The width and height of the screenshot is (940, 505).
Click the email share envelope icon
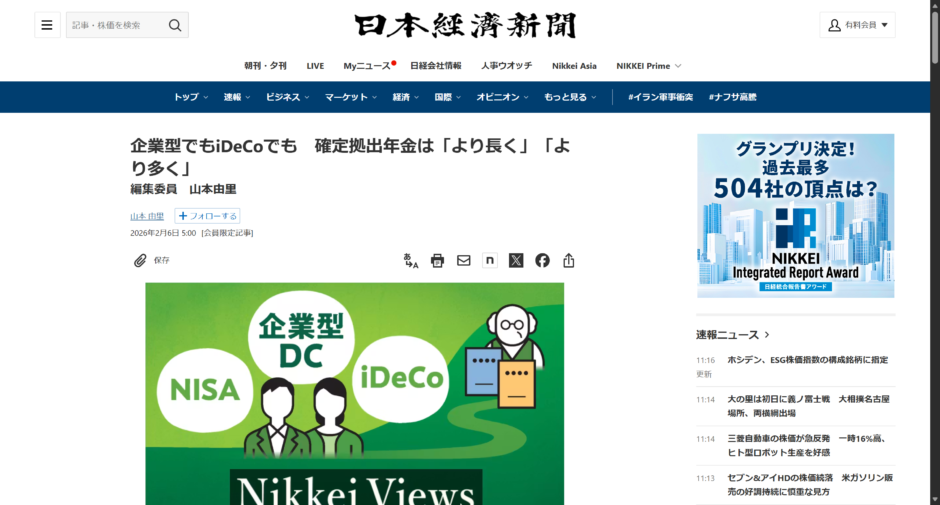tap(463, 260)
